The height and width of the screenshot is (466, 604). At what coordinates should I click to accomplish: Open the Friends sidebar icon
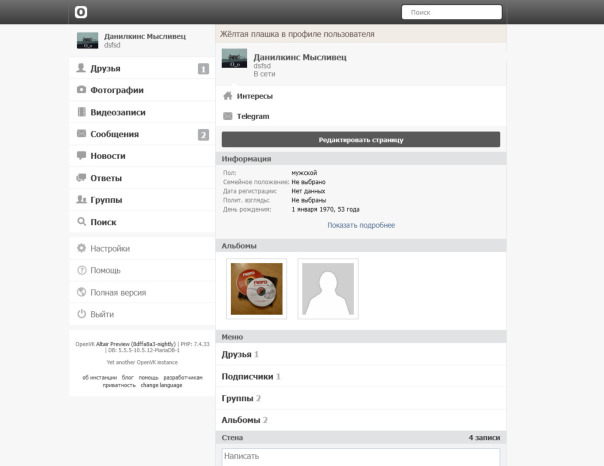(x=81, y=68)
